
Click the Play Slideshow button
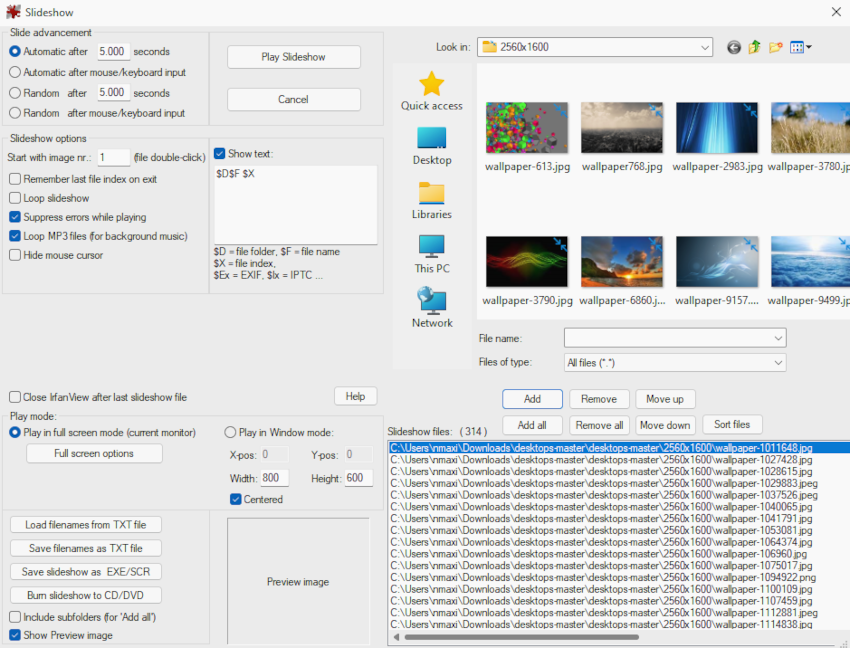[293, 57]
